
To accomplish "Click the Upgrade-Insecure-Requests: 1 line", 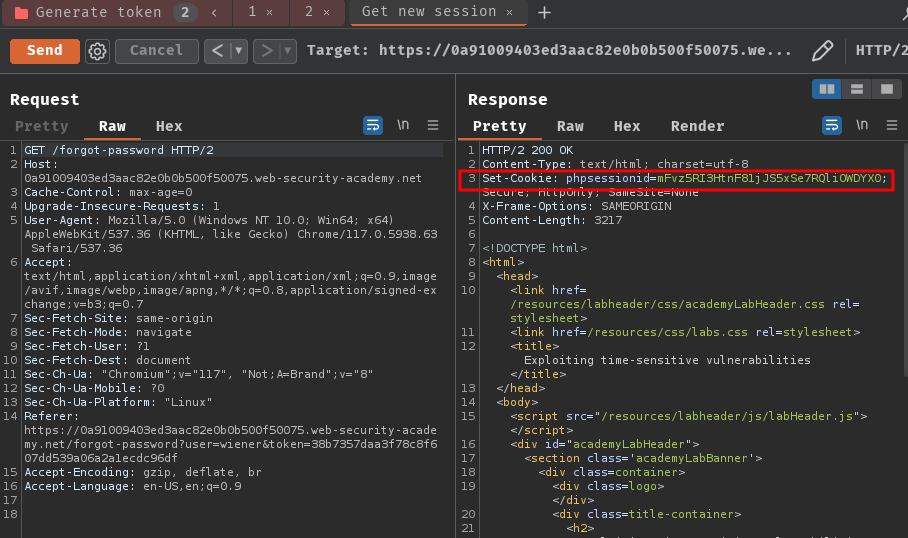I will tap(122, 206).
